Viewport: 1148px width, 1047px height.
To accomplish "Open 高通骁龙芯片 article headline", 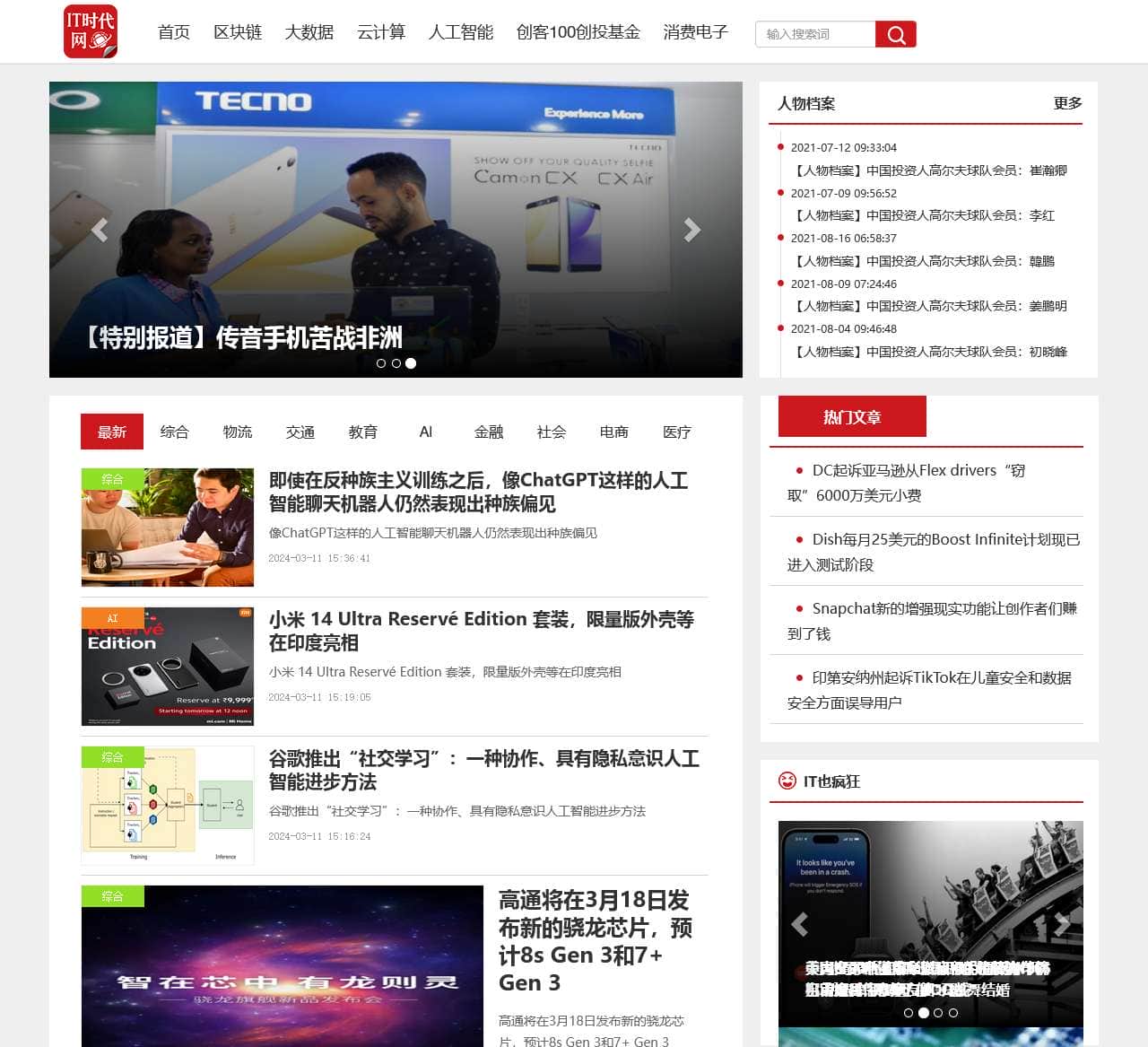I will pyautogui.click(x=596, y=941).
